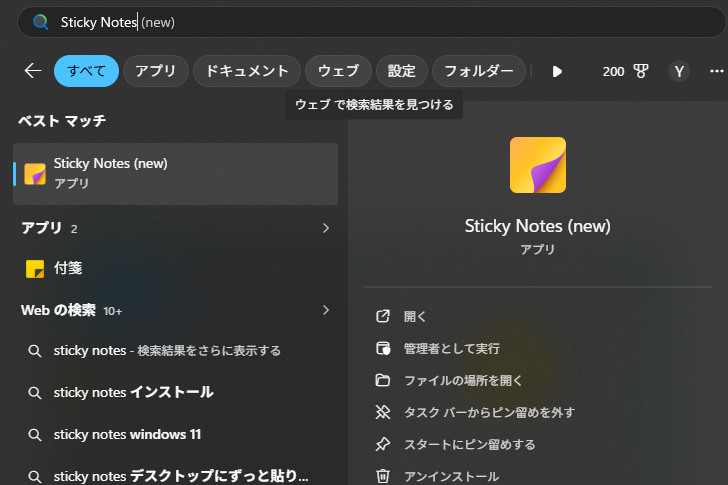Open the Sticky Notes (new) best match result
728x485 pixels.
click(x=176, y=174)
